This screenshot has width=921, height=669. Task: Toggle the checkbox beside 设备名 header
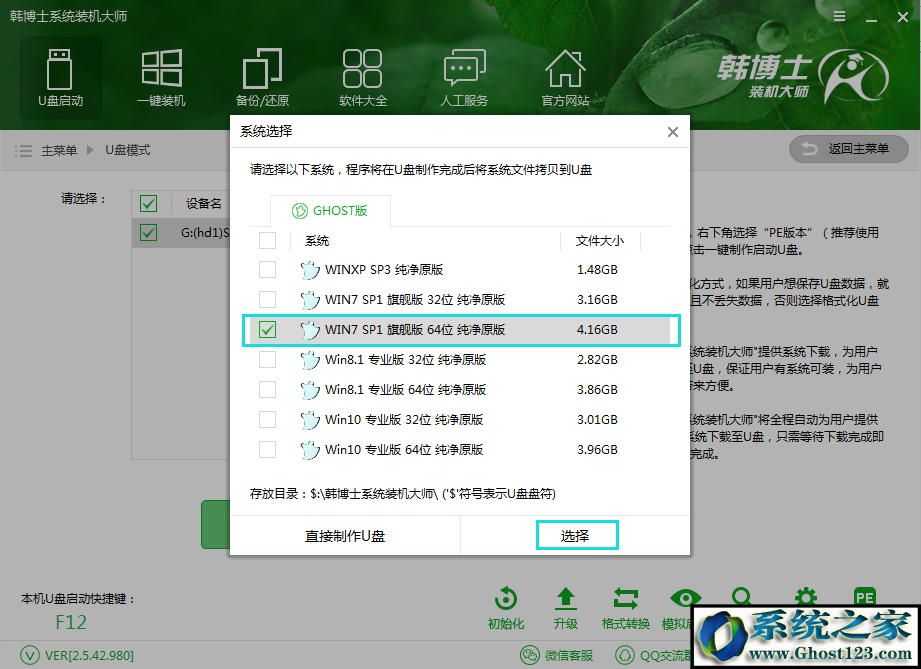pos(149,204)
